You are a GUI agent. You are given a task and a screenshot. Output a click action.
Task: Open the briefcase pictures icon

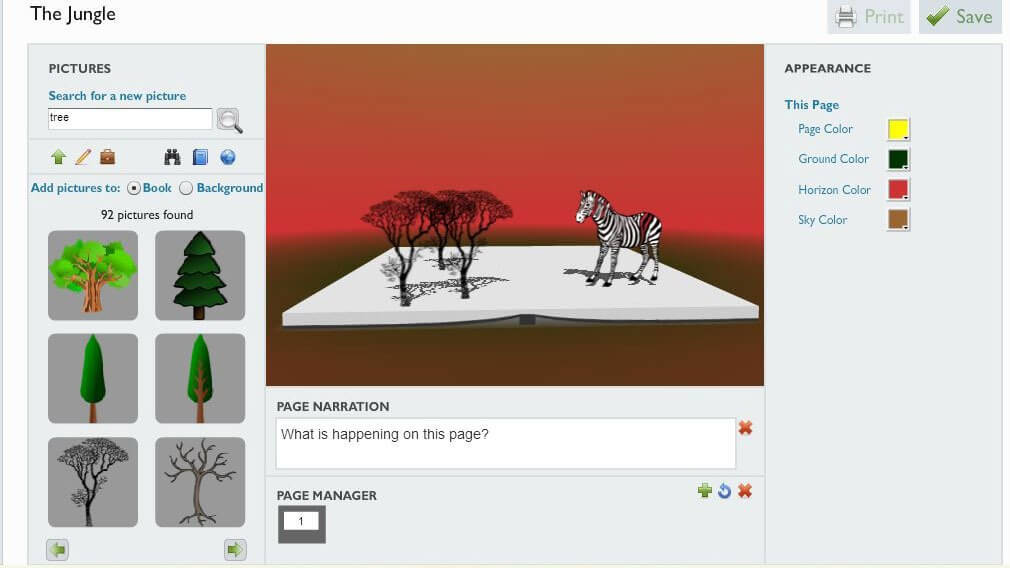108,157
